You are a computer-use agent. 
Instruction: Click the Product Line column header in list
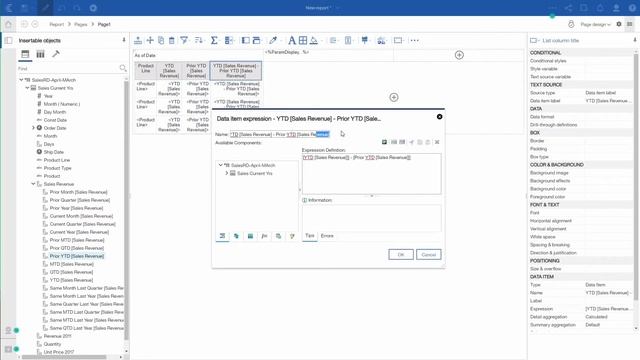[x=145, y=70]
